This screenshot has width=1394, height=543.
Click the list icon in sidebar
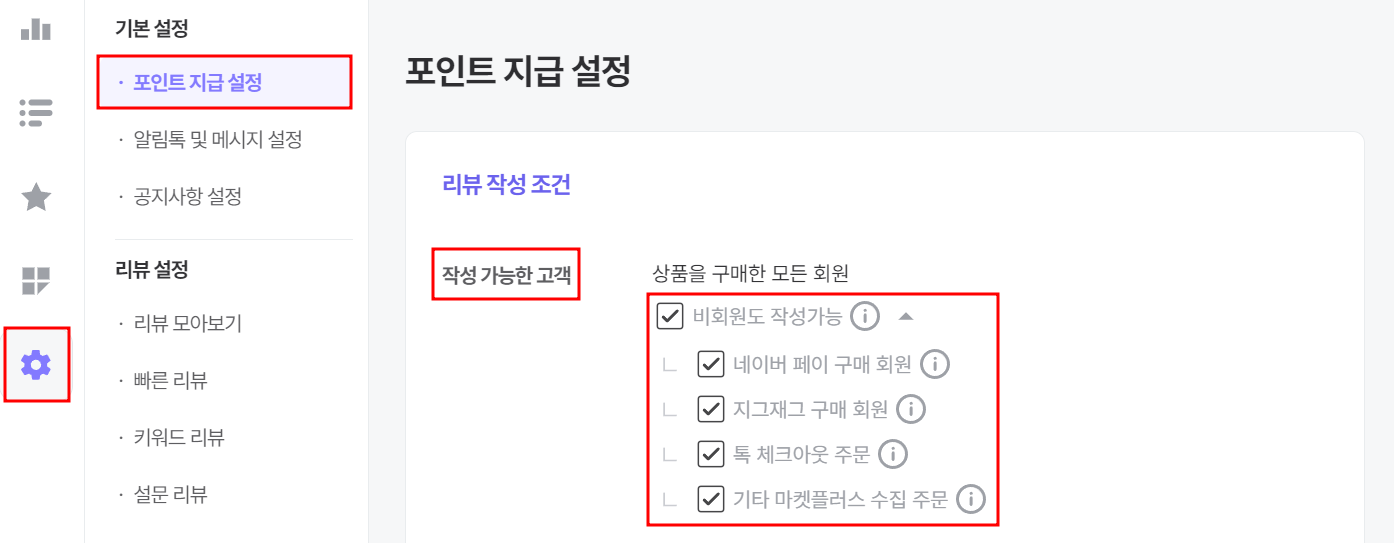(36, 112)
